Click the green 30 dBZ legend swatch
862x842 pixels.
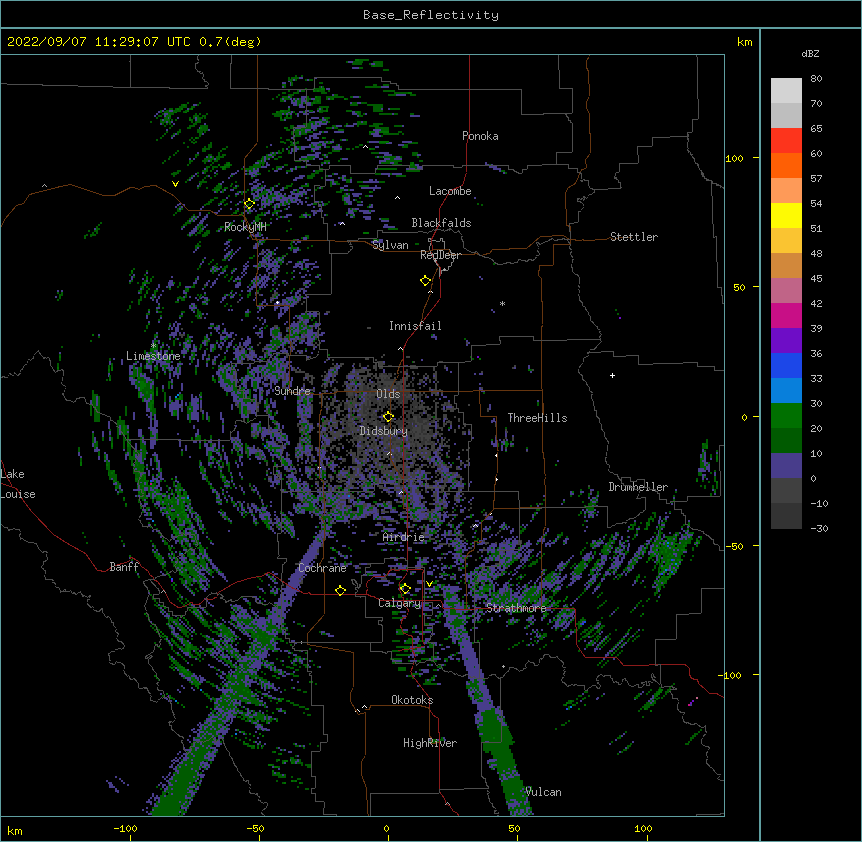click(x=786, y=416)
